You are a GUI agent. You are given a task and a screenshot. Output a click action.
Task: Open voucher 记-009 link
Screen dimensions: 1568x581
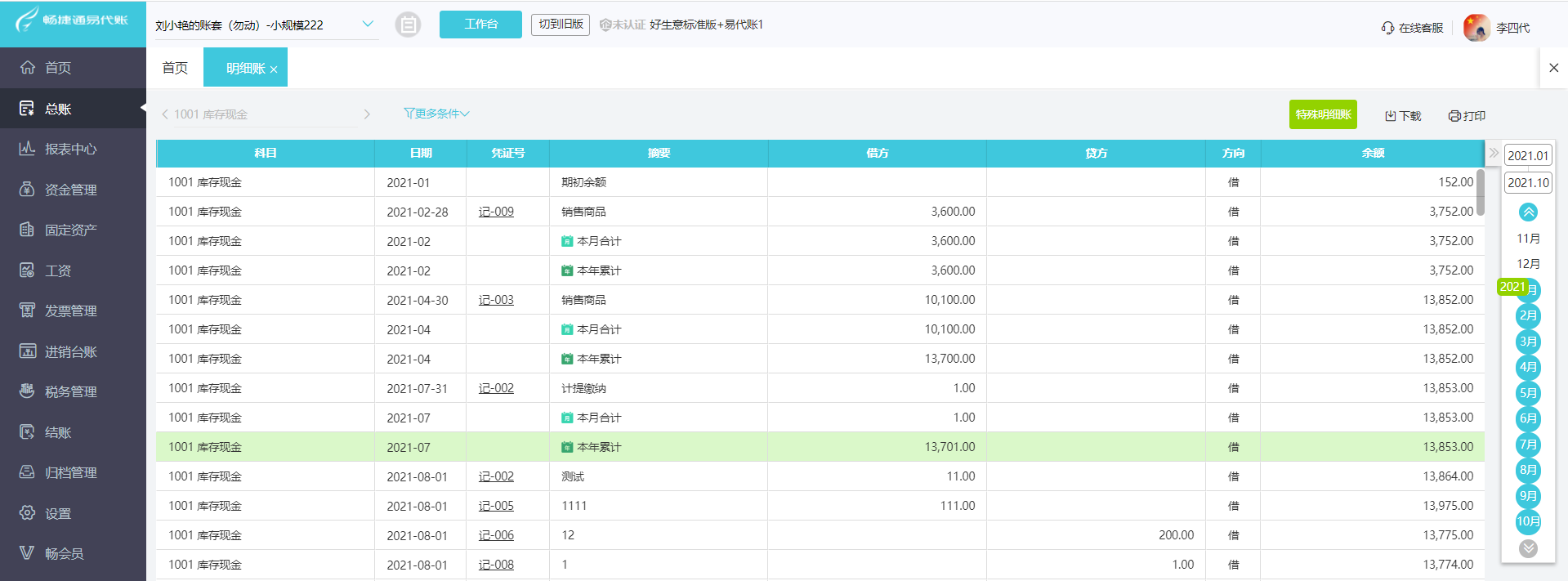pos(496,212)
